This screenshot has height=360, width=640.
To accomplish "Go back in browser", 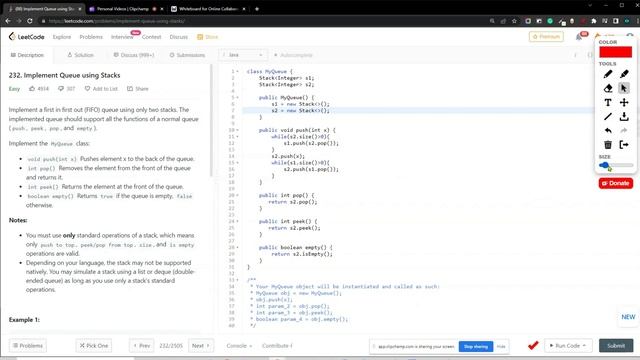I will tap(8, 21).
